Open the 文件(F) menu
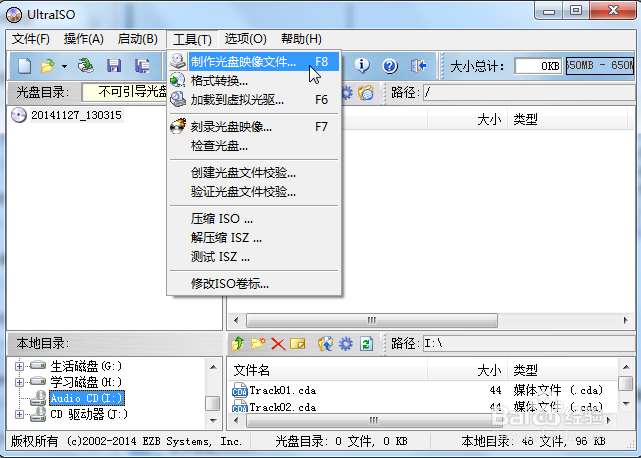641x458 pixels. (31, 39)
